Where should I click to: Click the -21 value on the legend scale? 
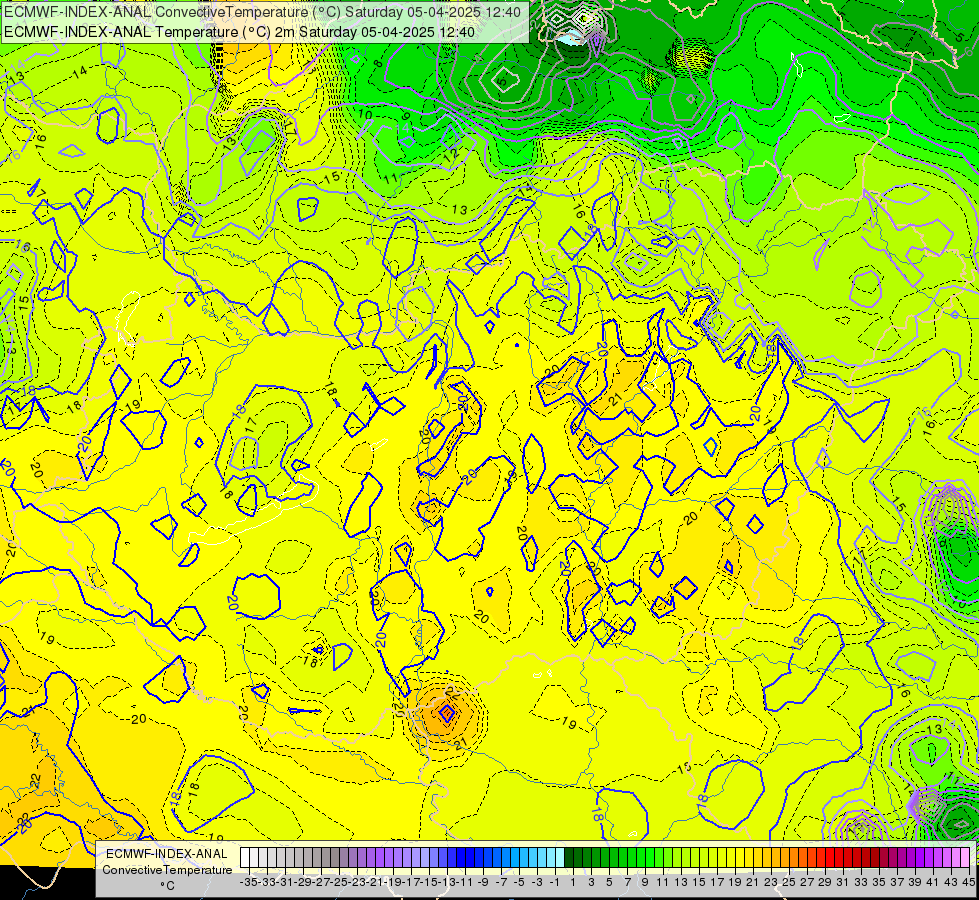click(375, 882)
